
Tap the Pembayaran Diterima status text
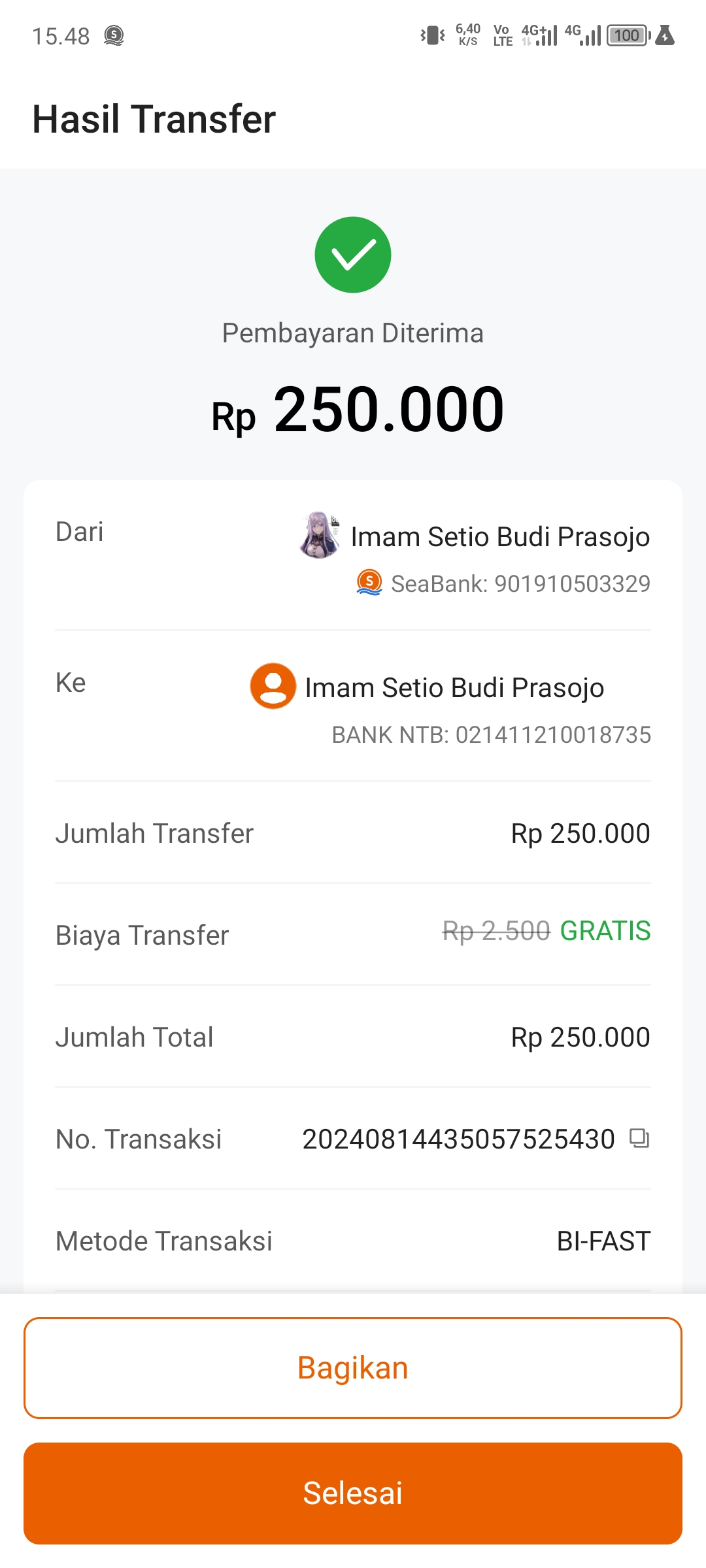pos(353,333)
